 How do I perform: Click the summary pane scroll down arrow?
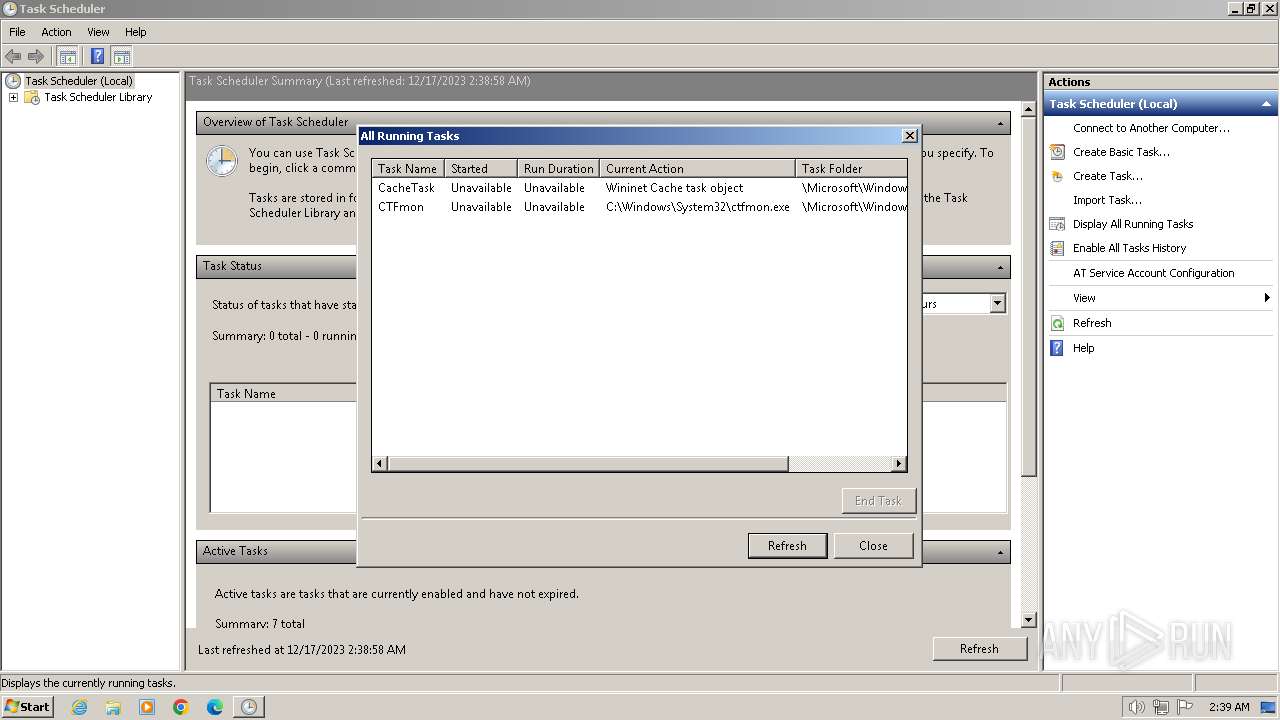tap(1029, 620)
